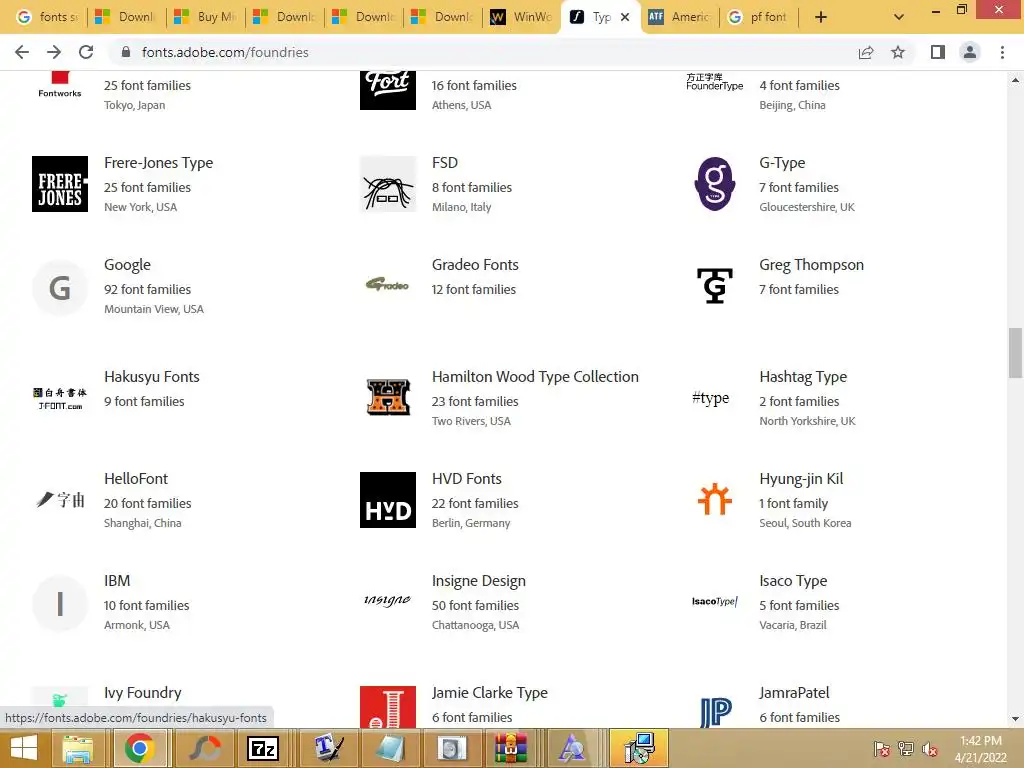The width and height of the screenshot is (1024, 768).
Task: Open a new tab with plus button
Action: tap(821, 17)
